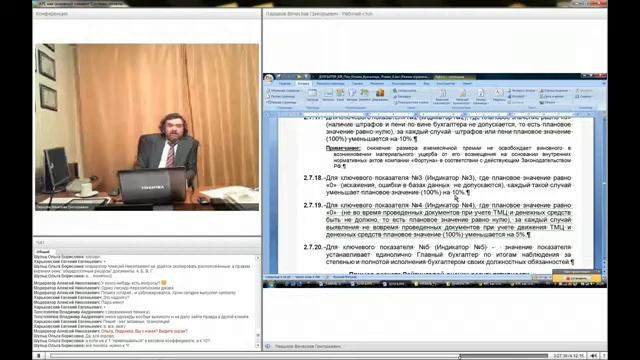The image size is (640, 360).
Task: Click Пустая страница in Word ribbon
Action: [x=280, y=97]
